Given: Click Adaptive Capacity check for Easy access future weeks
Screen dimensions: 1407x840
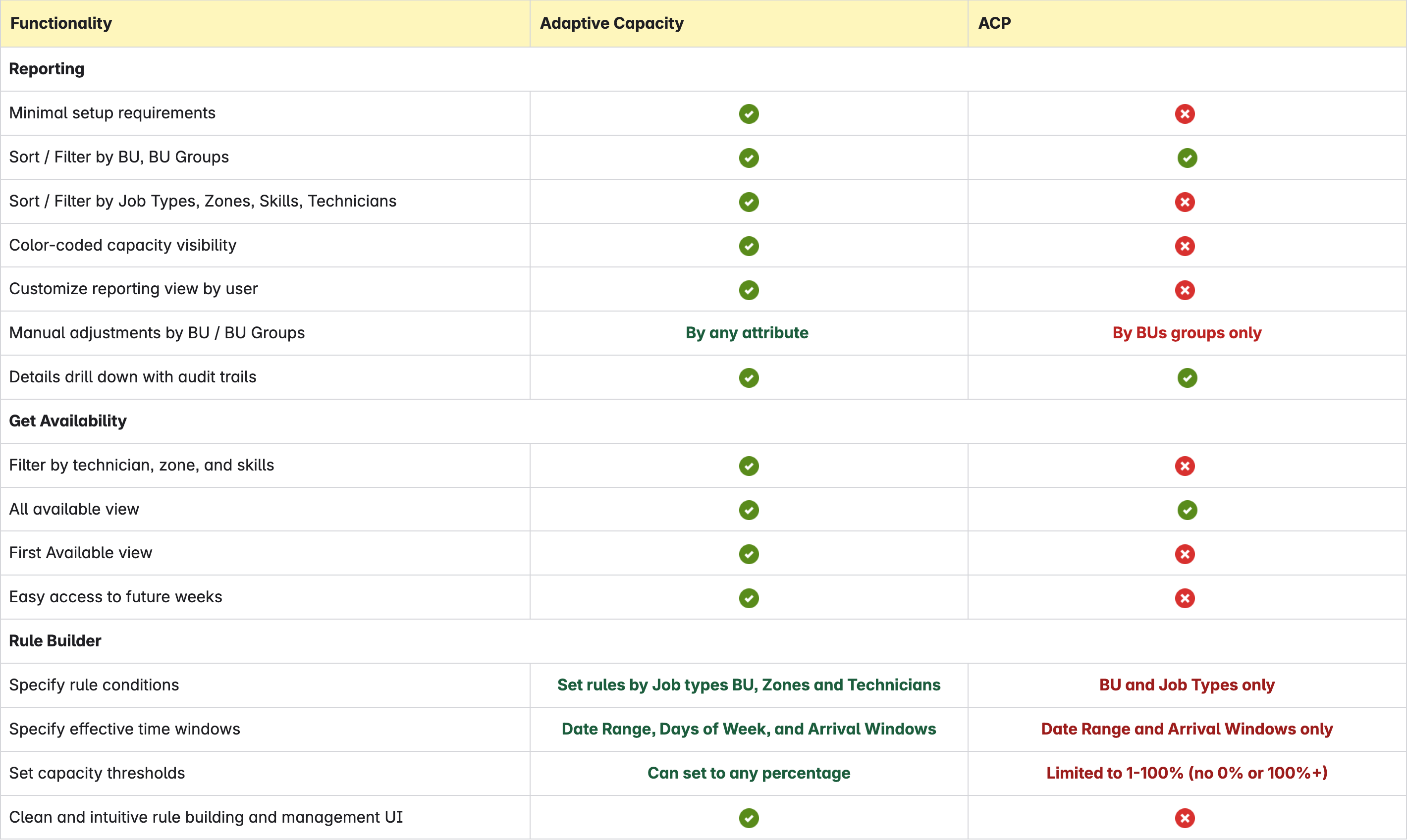Looking at the screenshot, I should coord(749,598).
